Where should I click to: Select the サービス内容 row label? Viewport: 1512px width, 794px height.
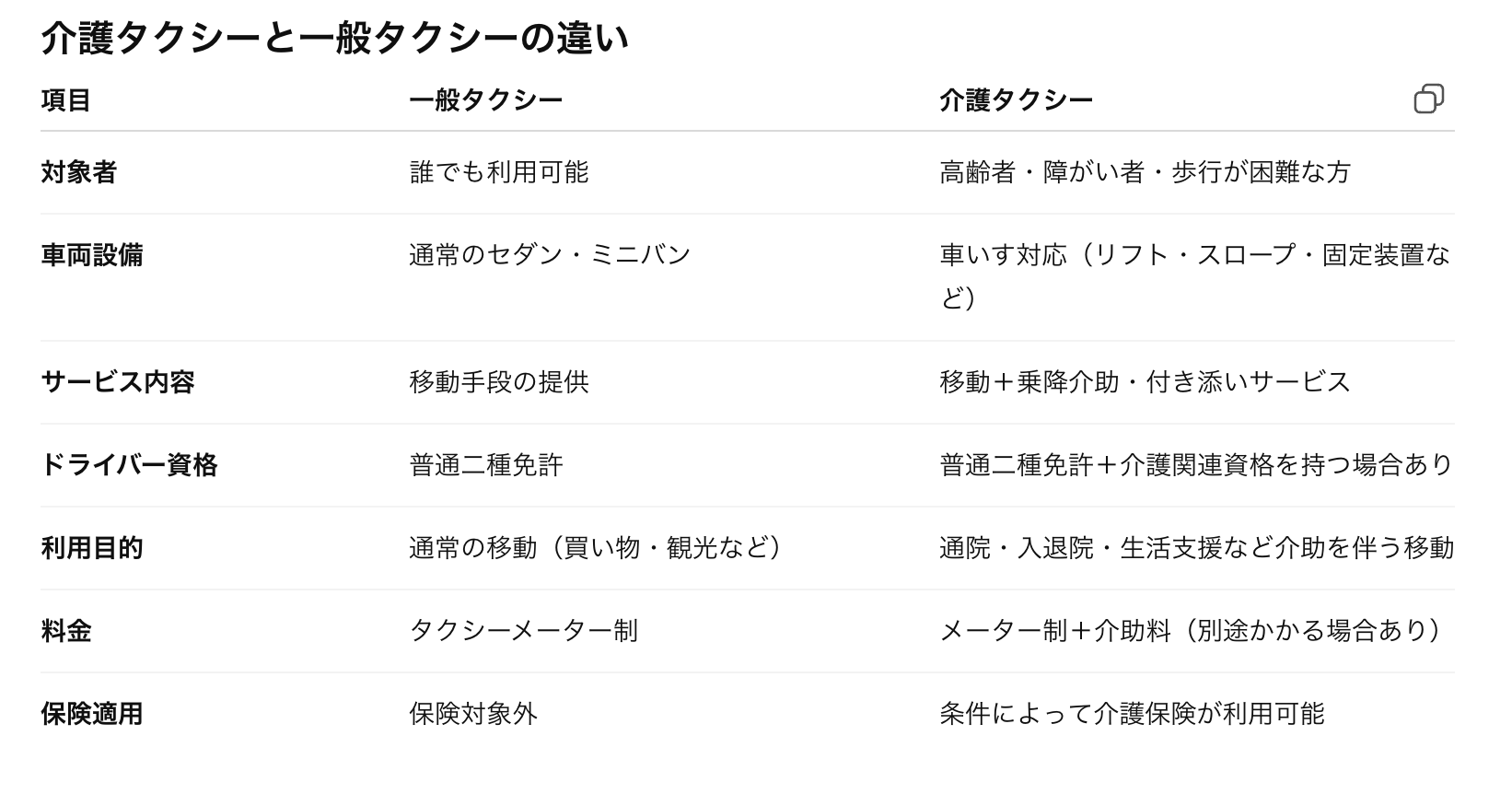pos(117,382)
